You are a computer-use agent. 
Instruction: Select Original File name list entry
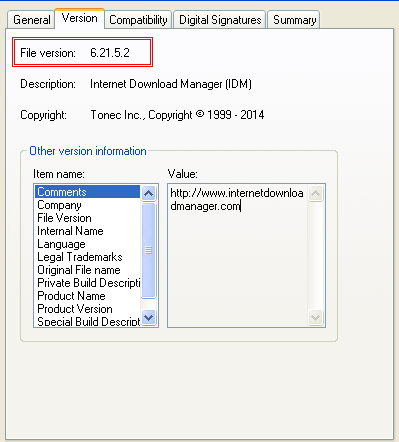[x=87, y=270]
